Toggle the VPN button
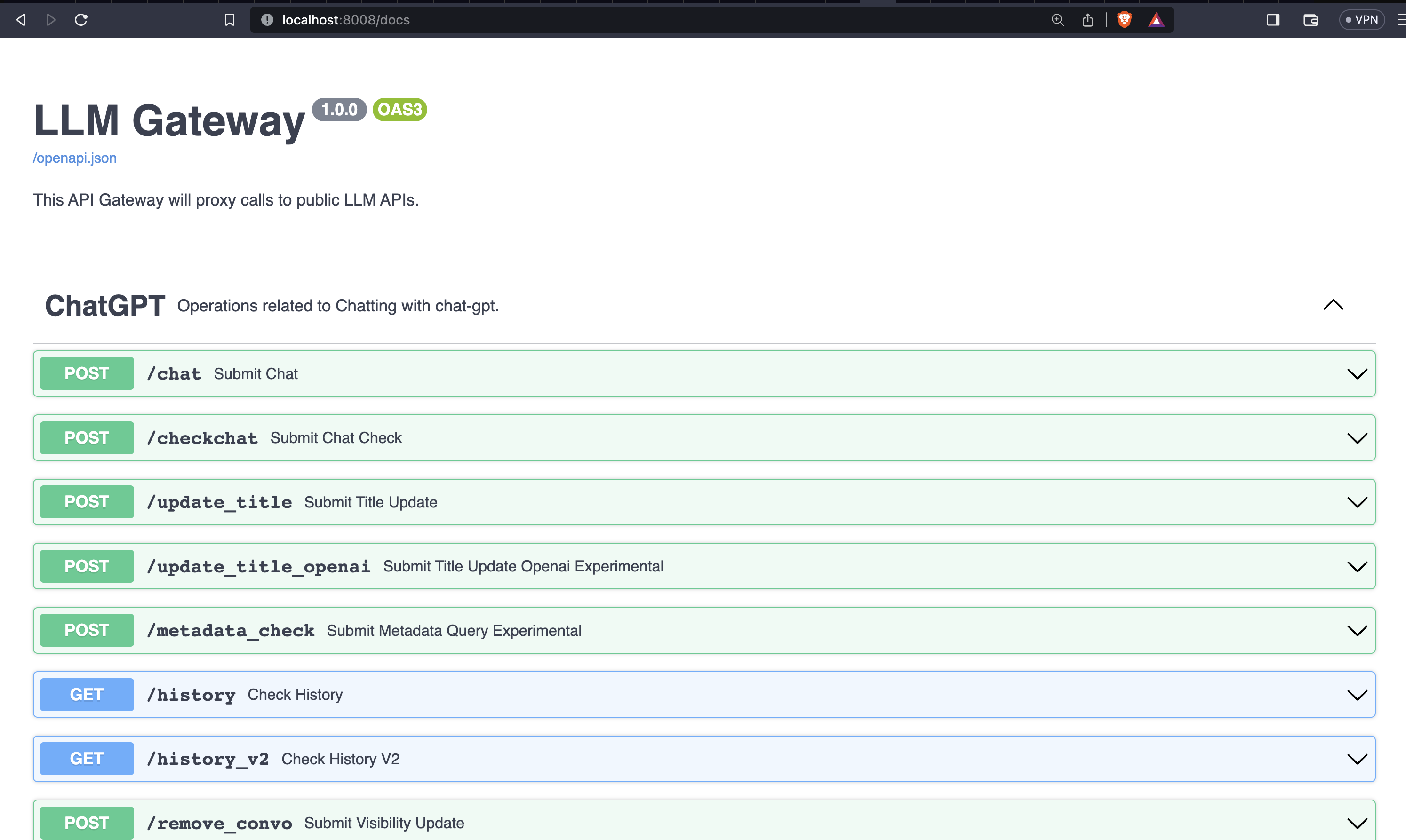Viewport: 1406px width, 840px height. coord(1361,20)
